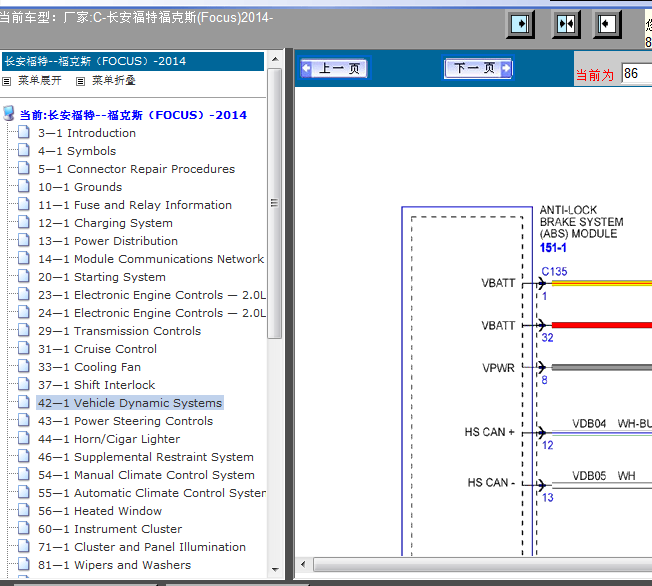Click page icon next to 33—1 Cooling Fan
Viewport: 652px width, 586px height.
24,366
